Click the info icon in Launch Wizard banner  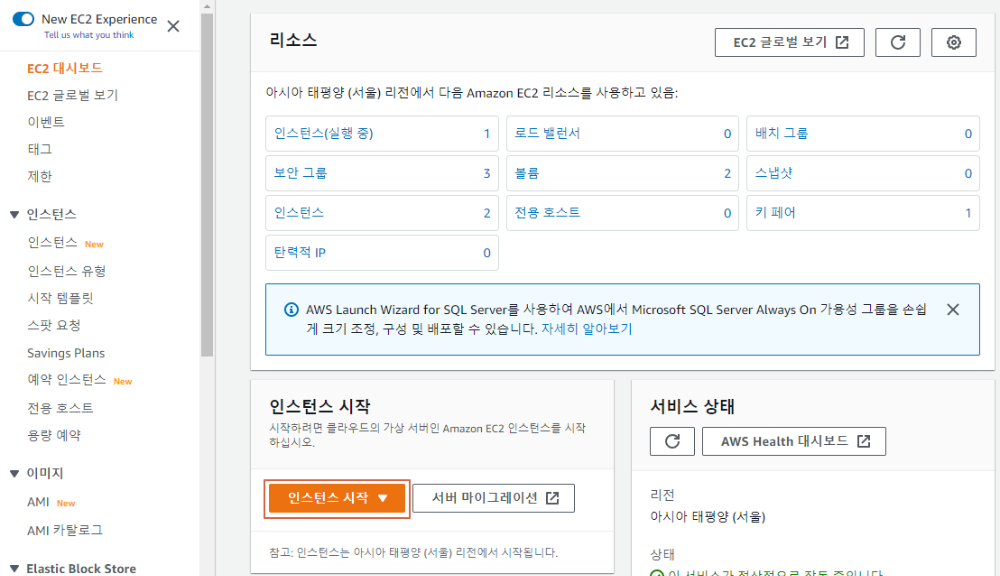tap(291, 310)
